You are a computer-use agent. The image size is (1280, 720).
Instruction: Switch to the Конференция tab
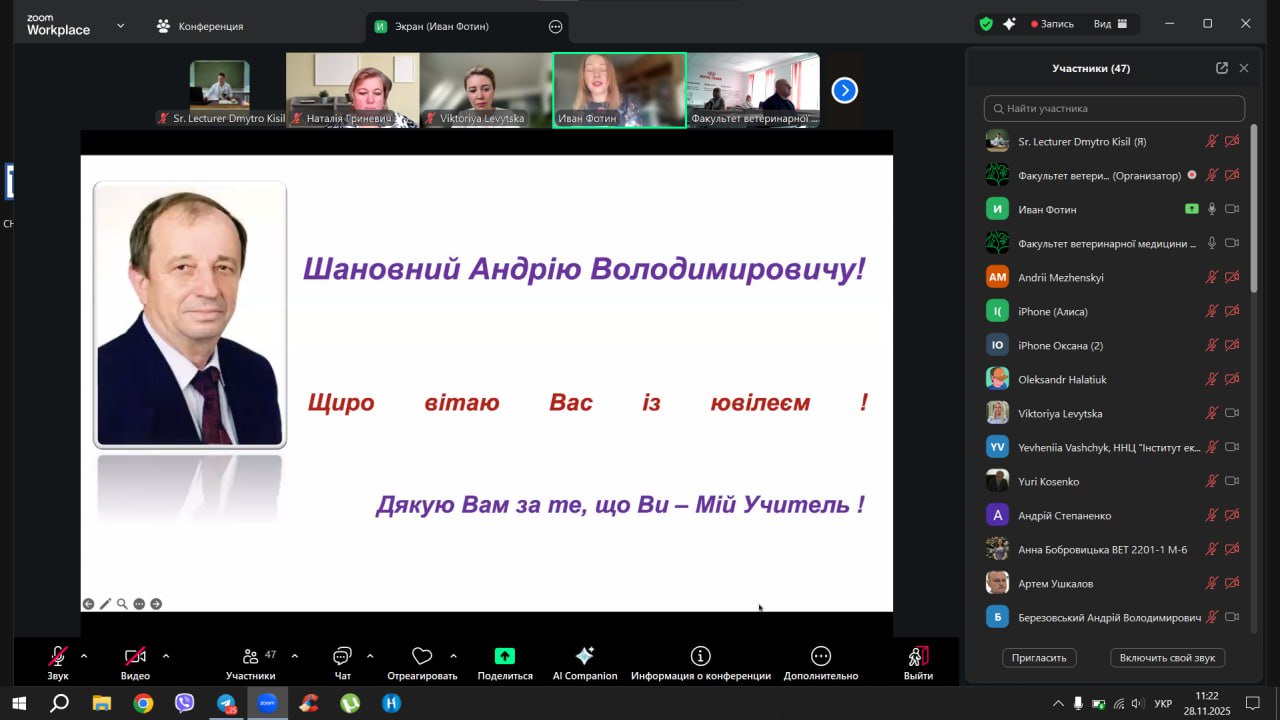(200, 26)
